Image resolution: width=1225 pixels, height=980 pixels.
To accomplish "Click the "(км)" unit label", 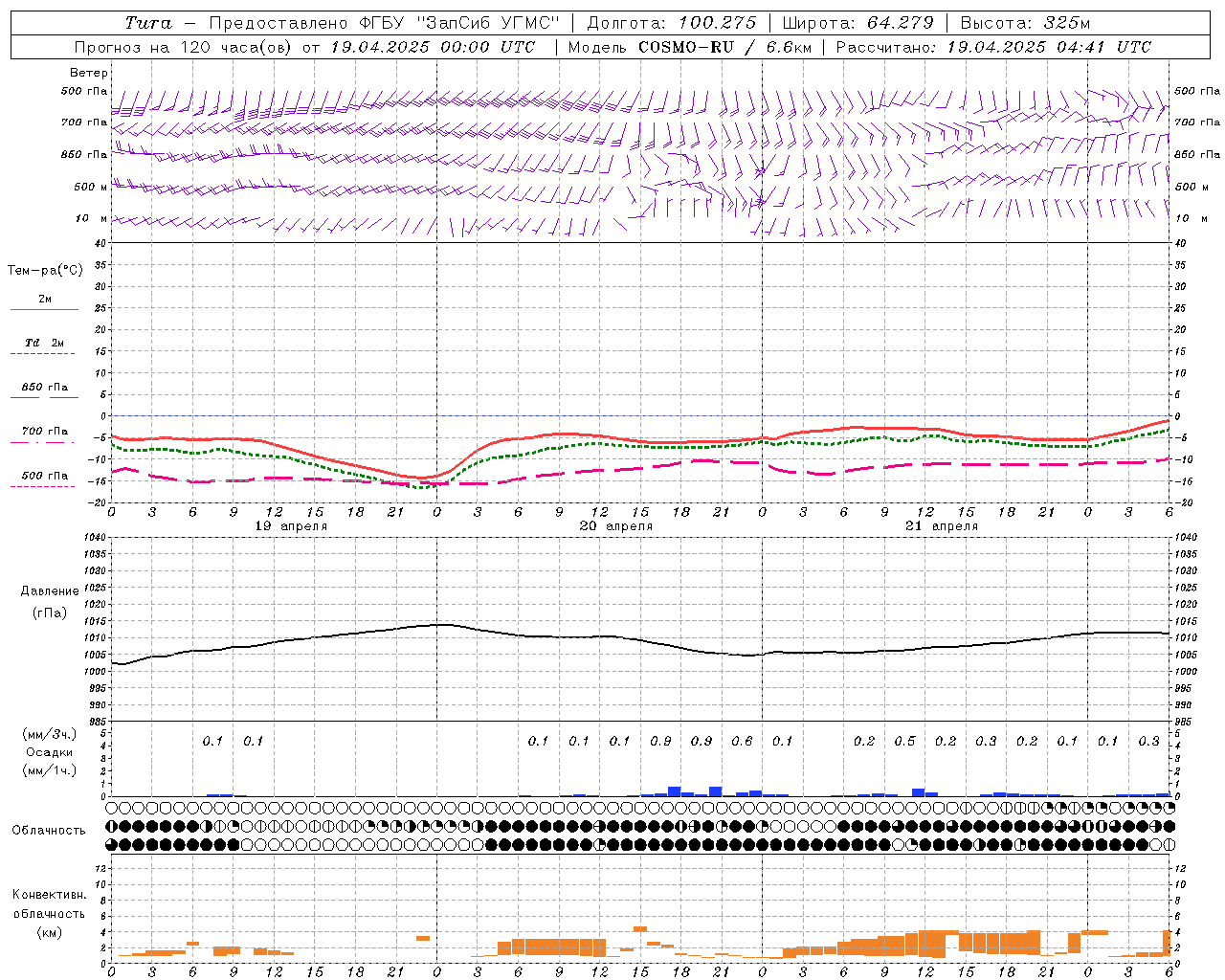I will 50,933.
